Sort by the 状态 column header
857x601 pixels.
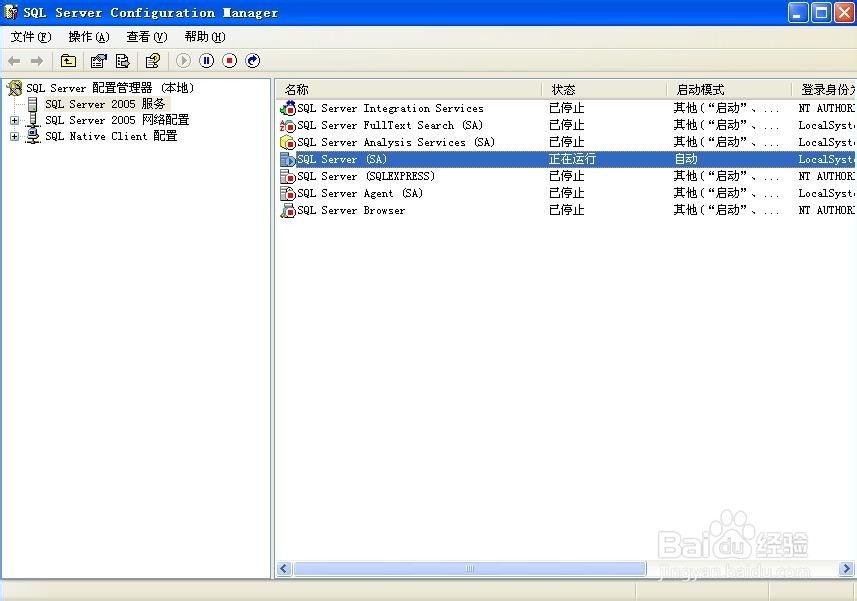[604, 90]
